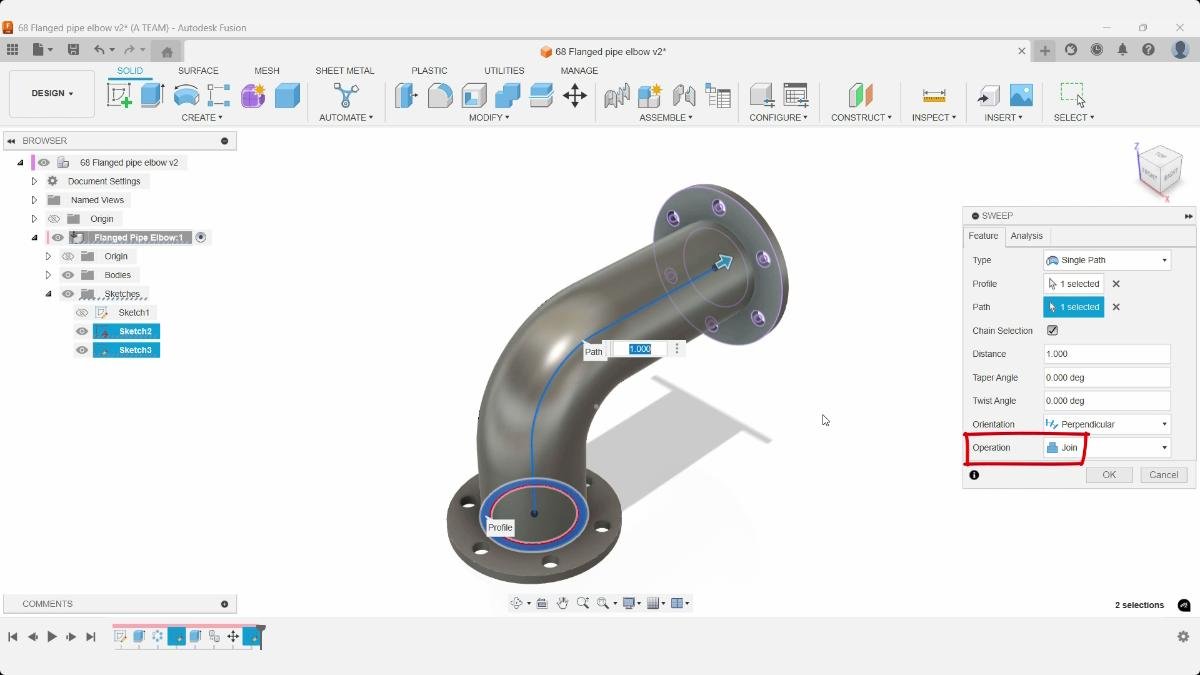
Task: Select the Combine tool icon
Action: pyautogui.click(x=508, y=95)
